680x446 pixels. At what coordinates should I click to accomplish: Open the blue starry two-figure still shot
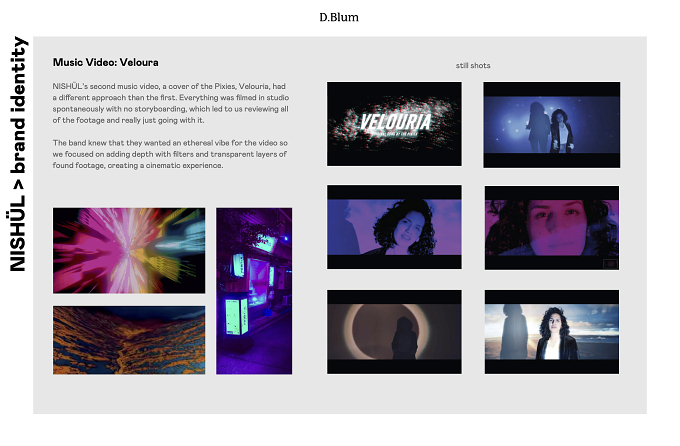click(552, 125)
